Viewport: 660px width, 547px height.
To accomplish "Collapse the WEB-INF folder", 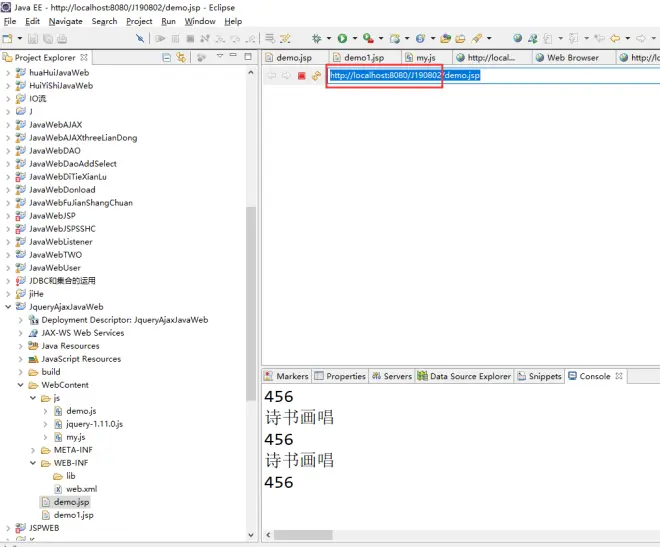I will [x=33, y=463].
